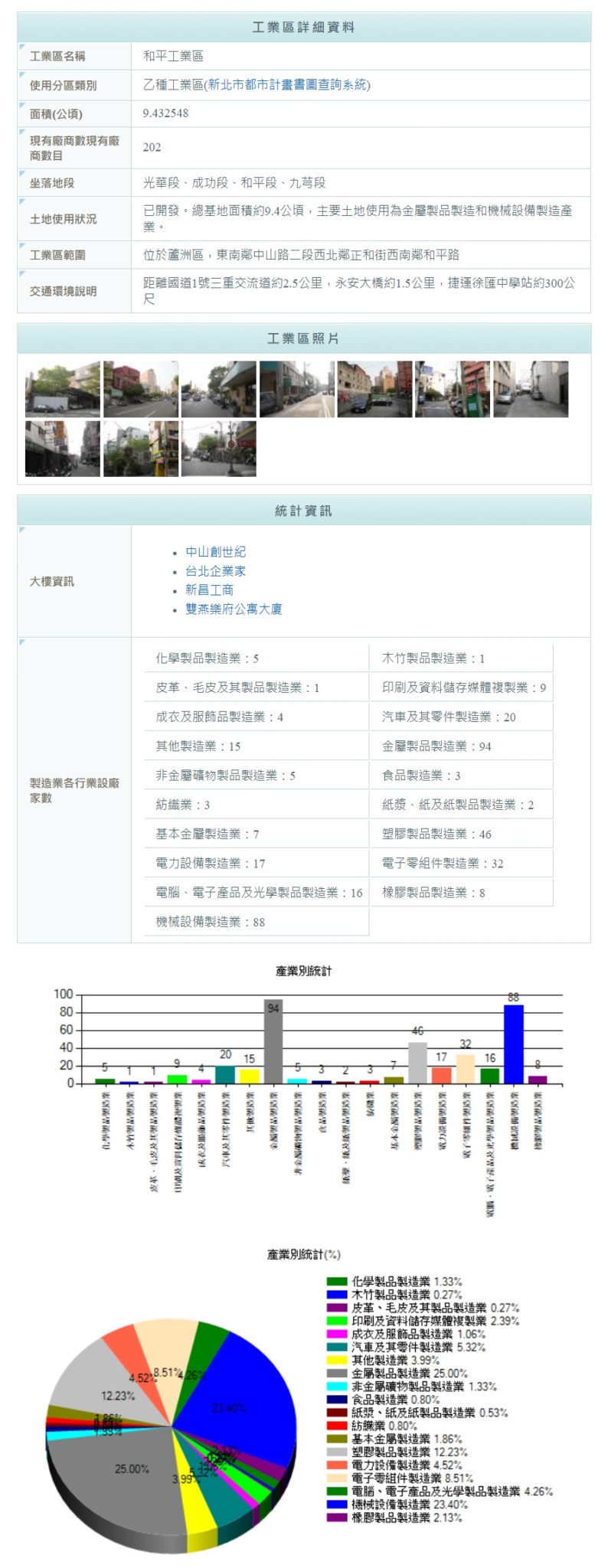Screen dimensions: 608x1568
Task: Open the first photo in the top row
Action: [63, 389]
